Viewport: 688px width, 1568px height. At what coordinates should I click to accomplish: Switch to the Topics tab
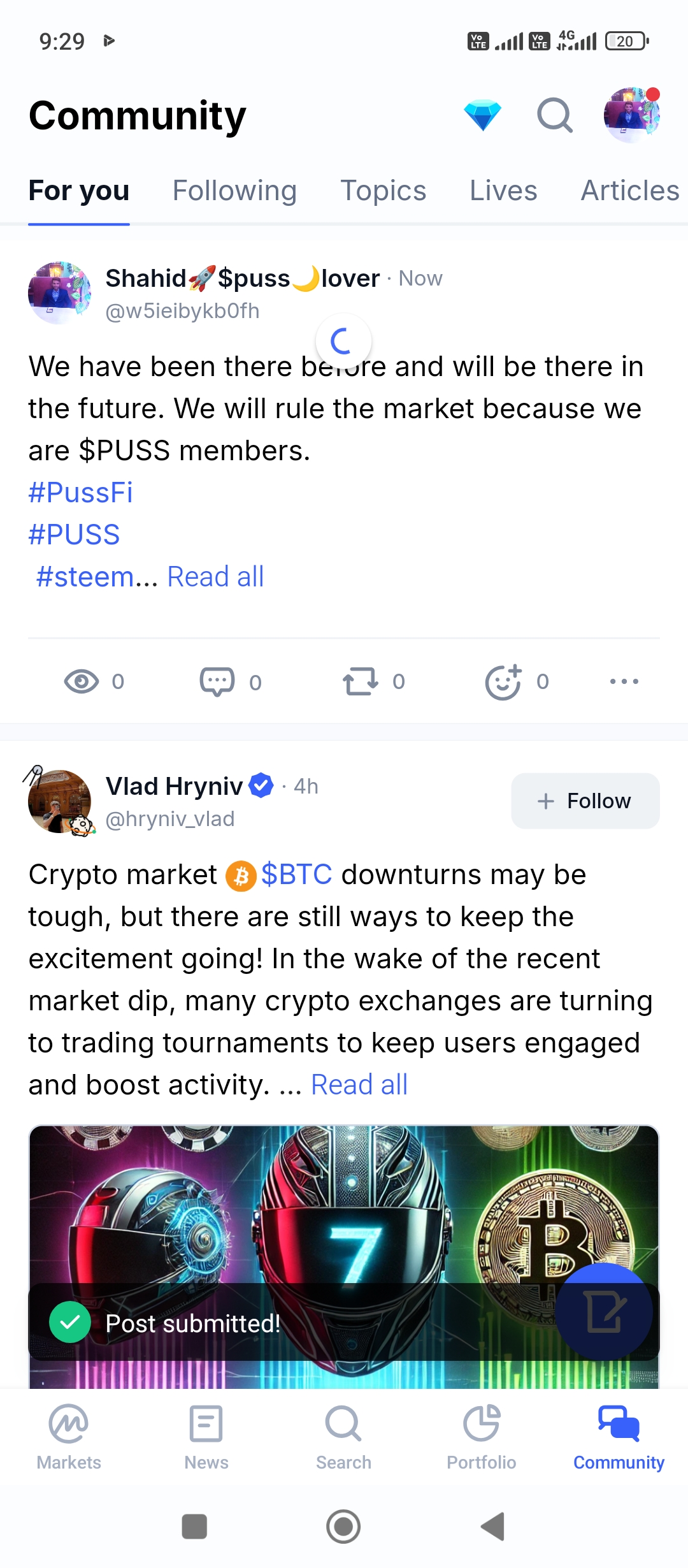pos(383,191)
